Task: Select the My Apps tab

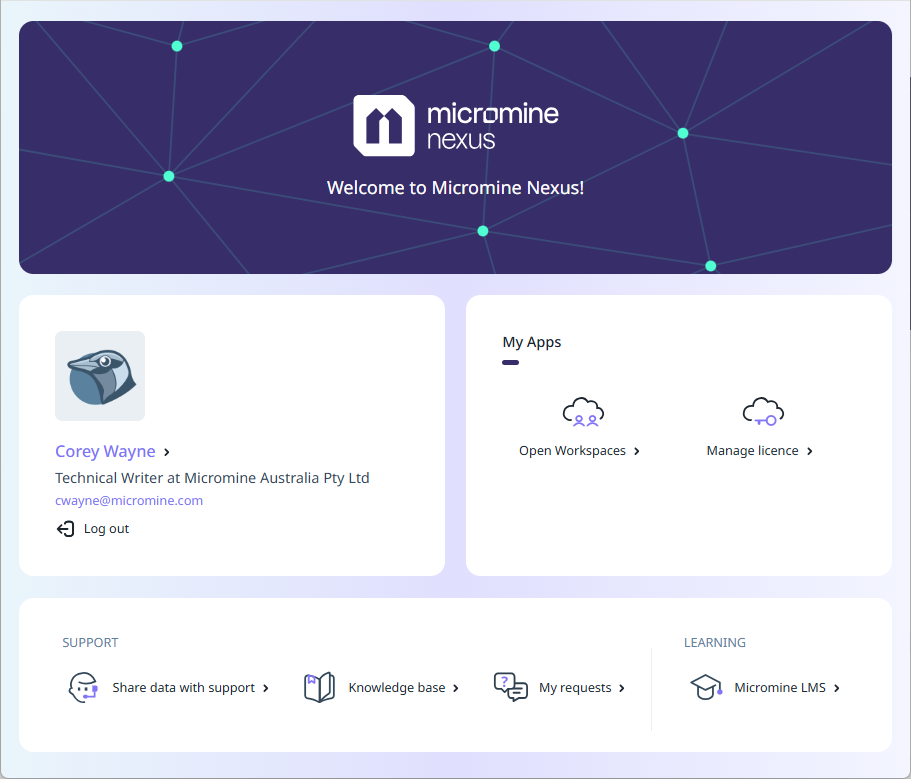Action: (x=532, y=342)
